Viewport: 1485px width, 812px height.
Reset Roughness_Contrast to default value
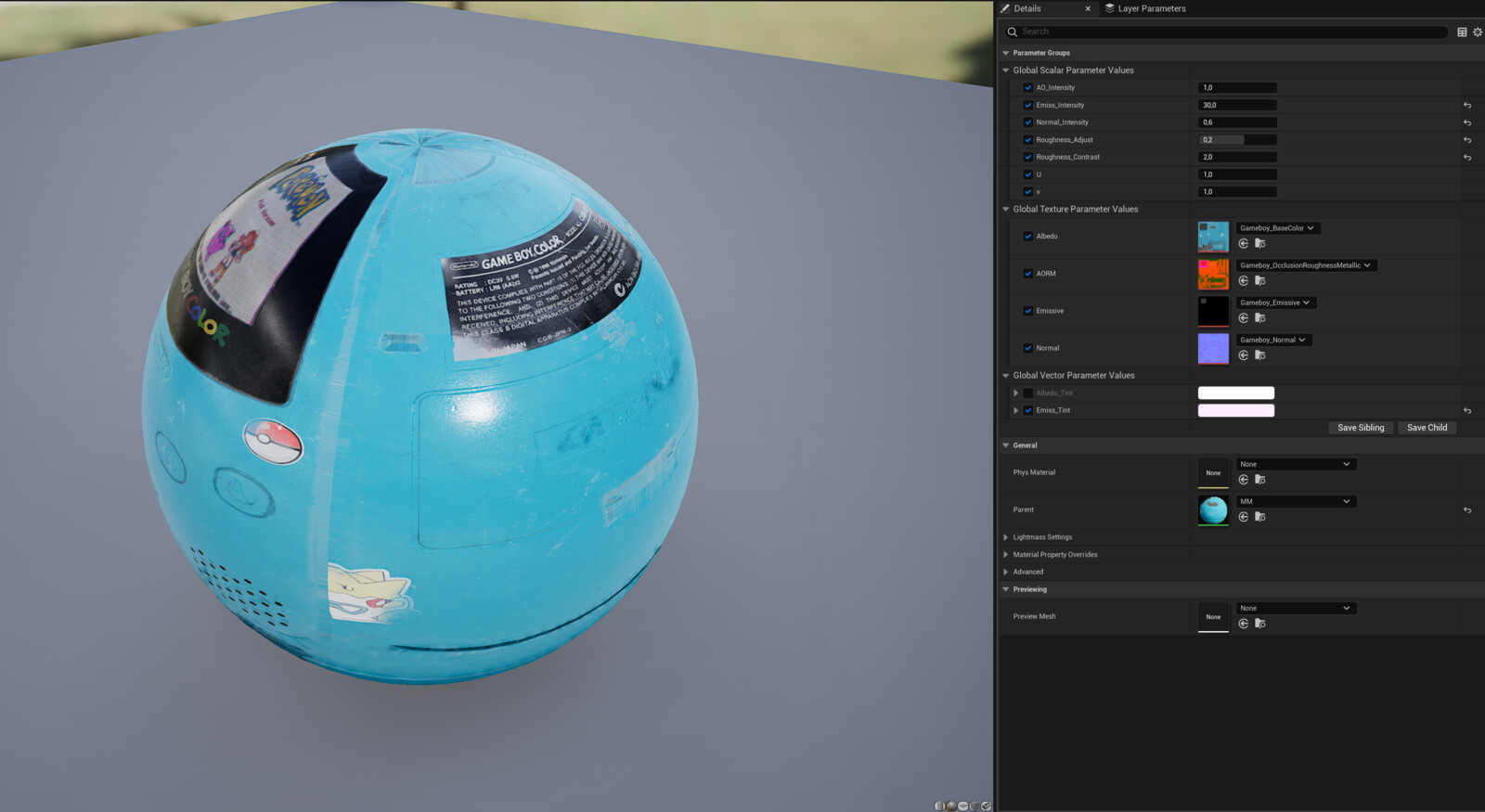(1467, 157)
